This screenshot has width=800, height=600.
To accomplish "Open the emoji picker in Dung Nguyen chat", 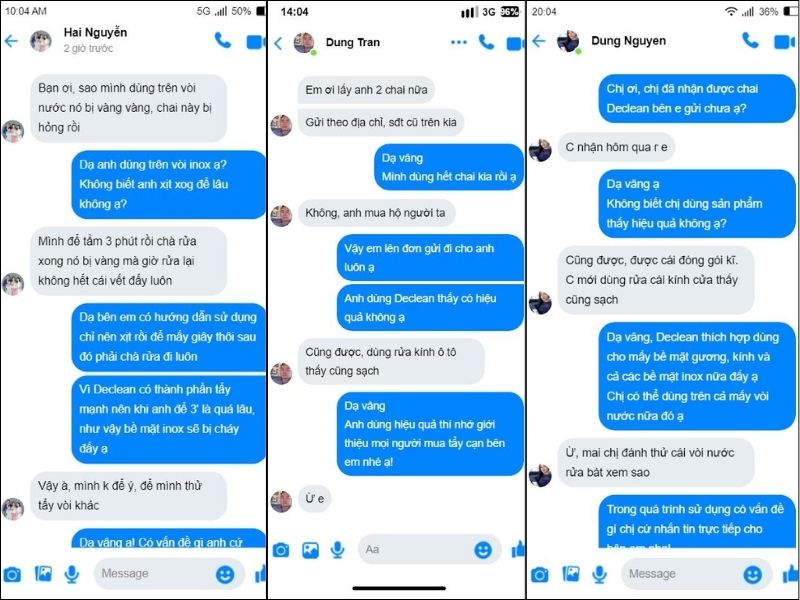I will point(753,574).
